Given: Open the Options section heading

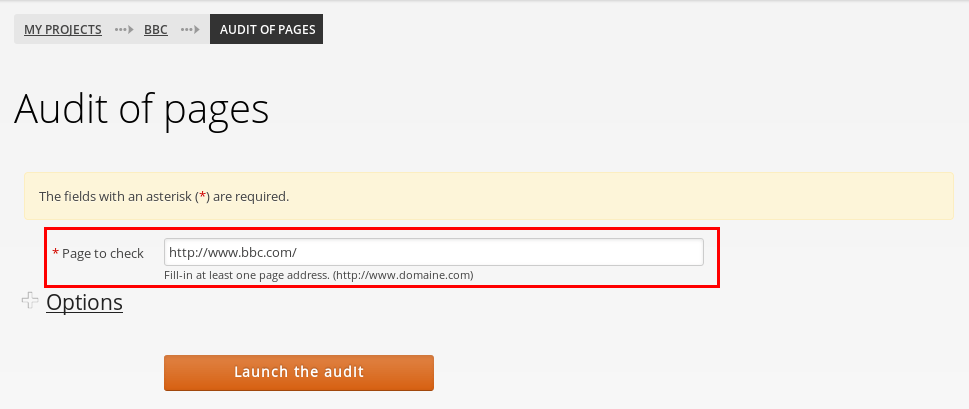Looking at the screenshot, I should 84,302.
